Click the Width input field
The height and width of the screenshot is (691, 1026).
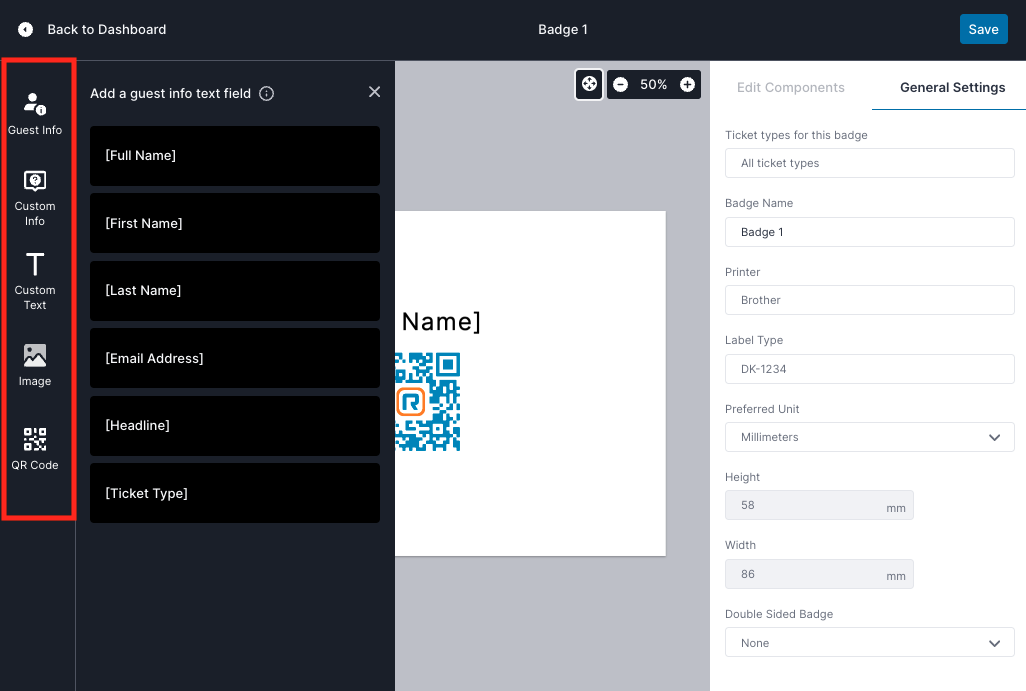click(819, 574)
